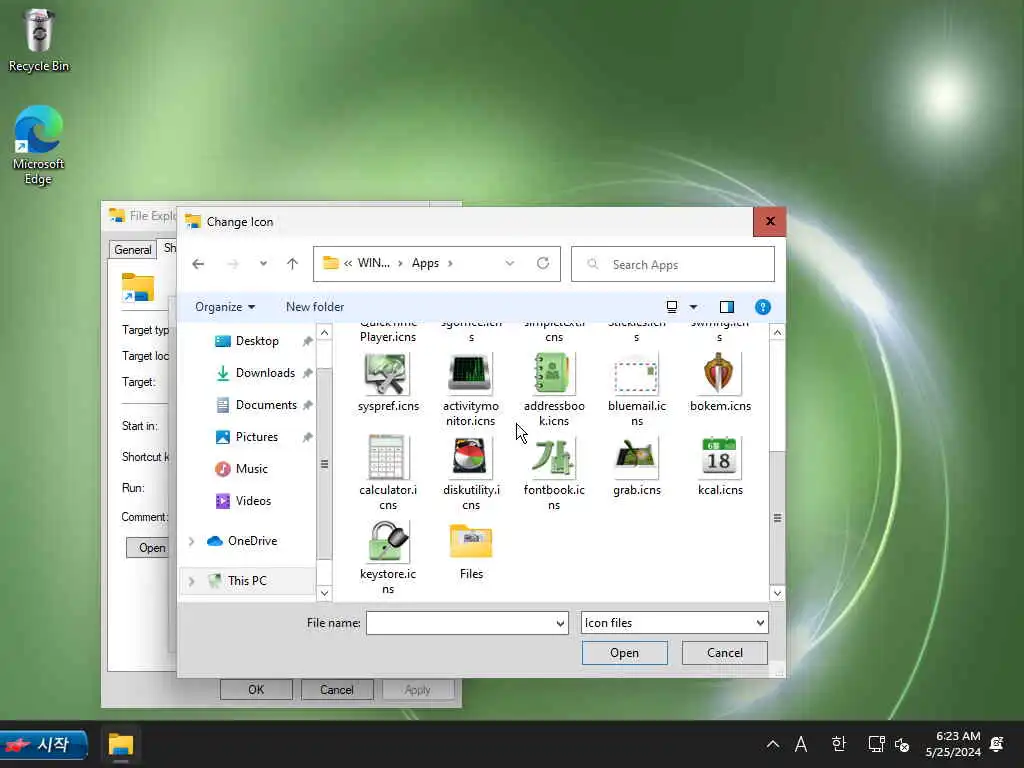The height and width of the screenshot is (768, 1024).
Task: Go back with the left arrow
Action: pyautogui.click(x=198, y=264)
